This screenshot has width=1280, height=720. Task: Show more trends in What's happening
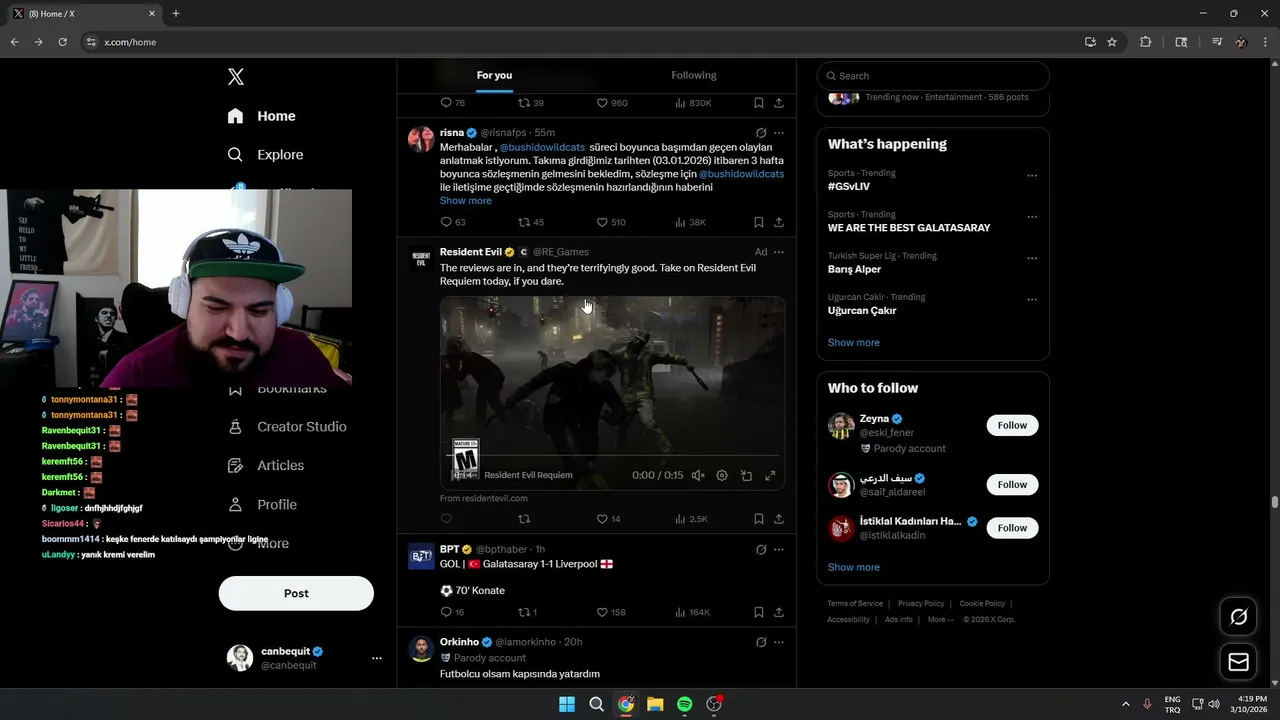pyautogui.click(x=854, y=343)
